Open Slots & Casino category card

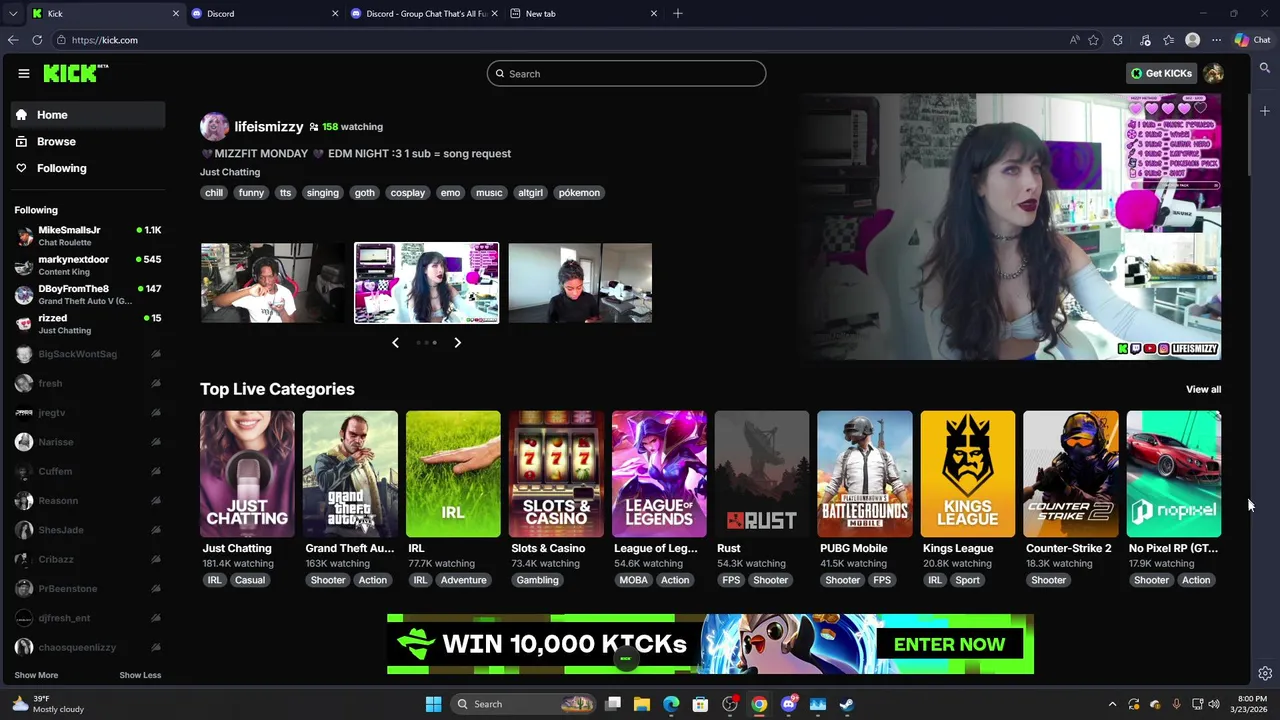(556, 474)
